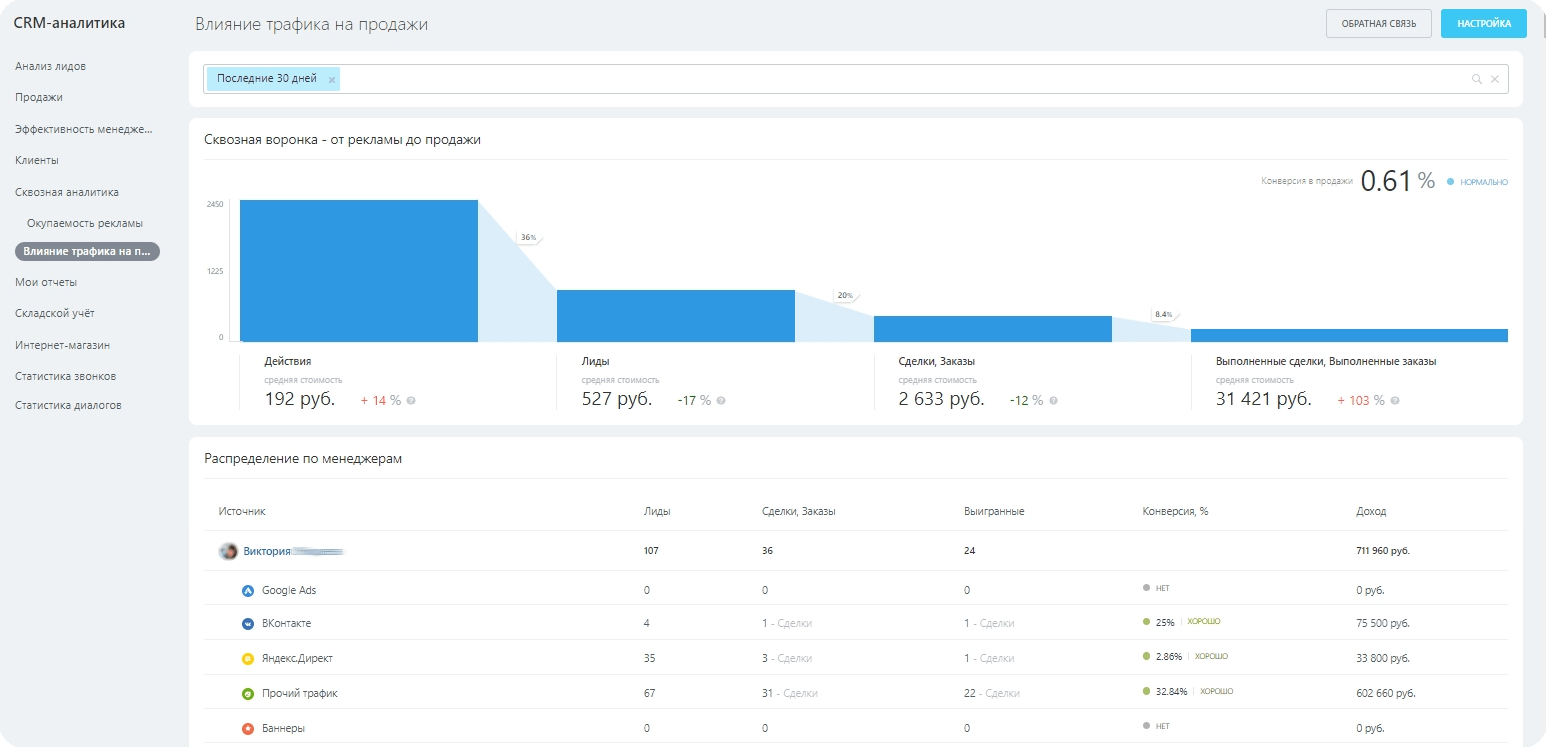Screen dimensions: 1546x747
Task: Go to Складской учёт section
Action: tap(55, 313)
